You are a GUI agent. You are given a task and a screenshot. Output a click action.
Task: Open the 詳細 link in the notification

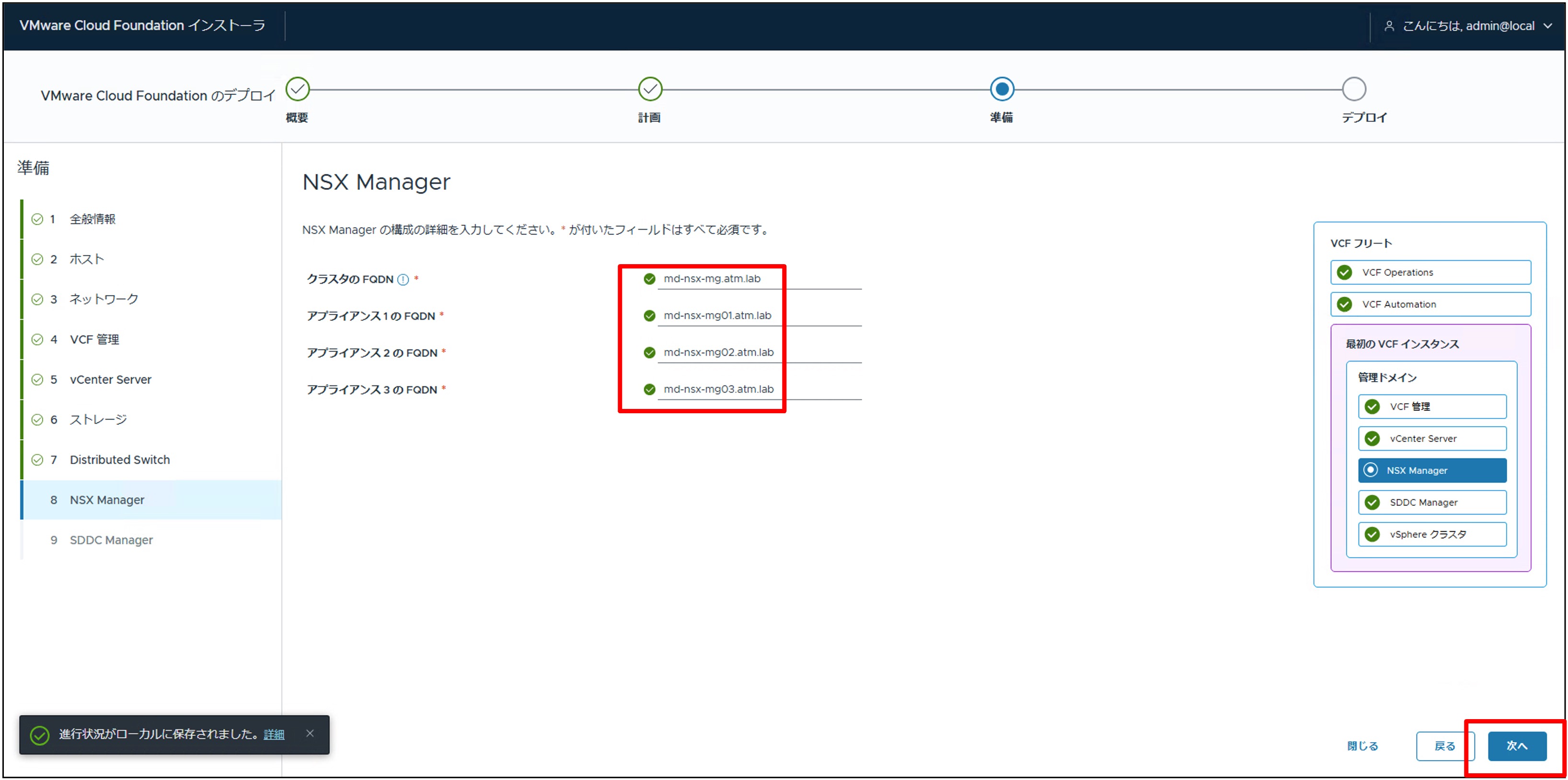(x=274, y=735)
